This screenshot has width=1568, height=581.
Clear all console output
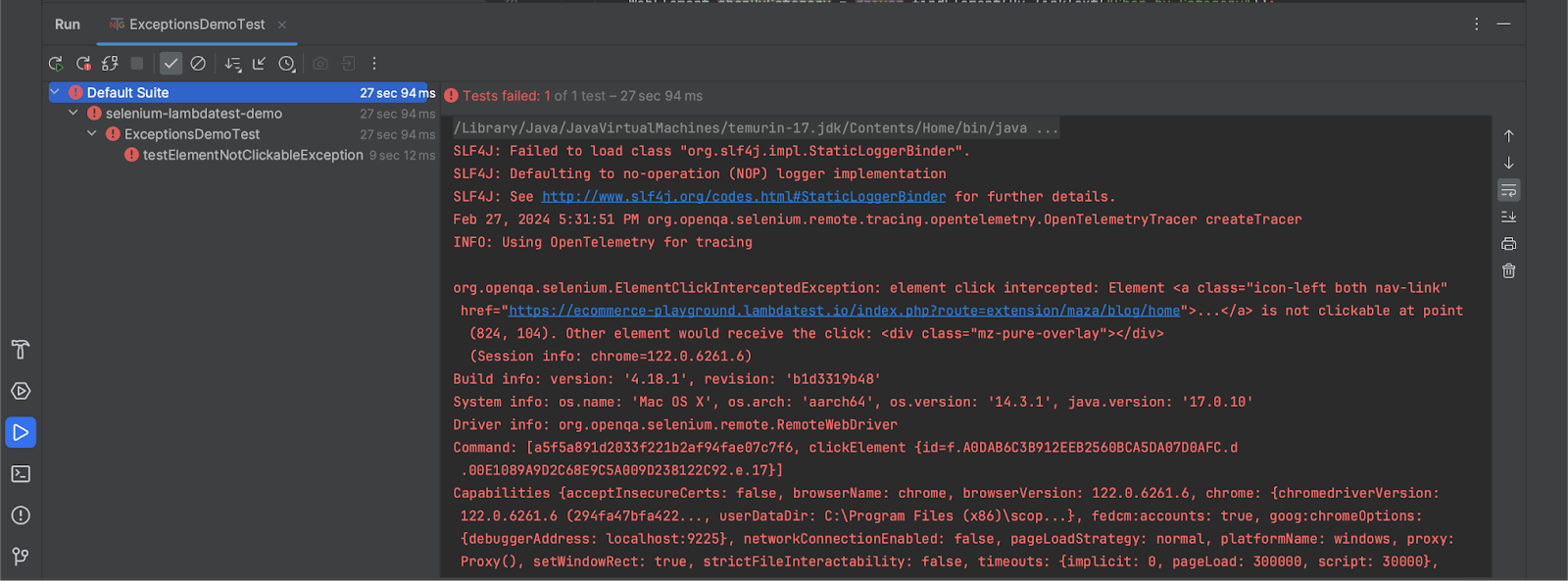tap(1509, 271)
